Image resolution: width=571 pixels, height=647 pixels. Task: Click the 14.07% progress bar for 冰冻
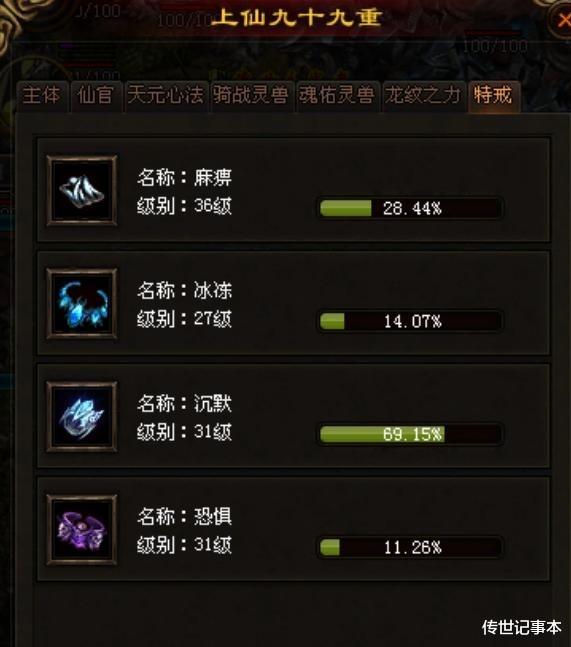coord(411,321)
